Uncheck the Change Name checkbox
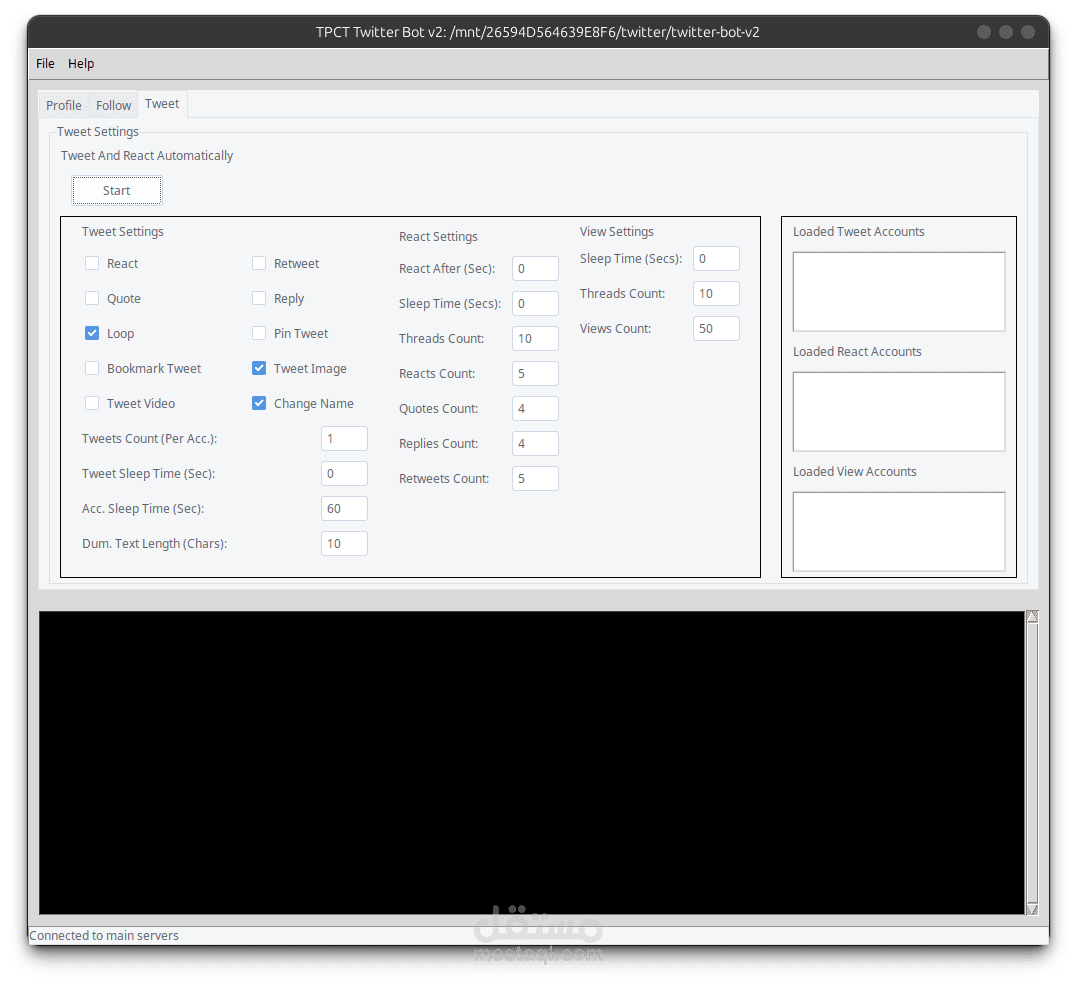Screen dimensions: 1077x985 pyautogui.click(x=259, y=403)
